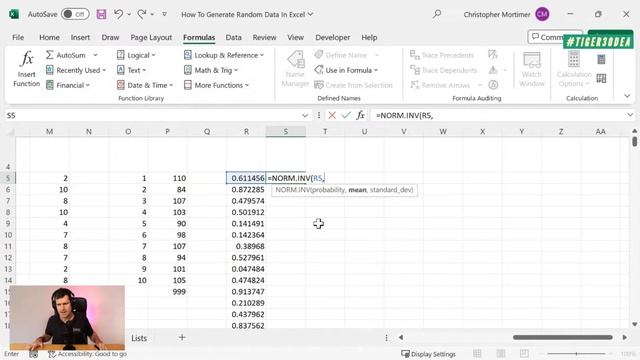Click Define Name button

[347, 55]
